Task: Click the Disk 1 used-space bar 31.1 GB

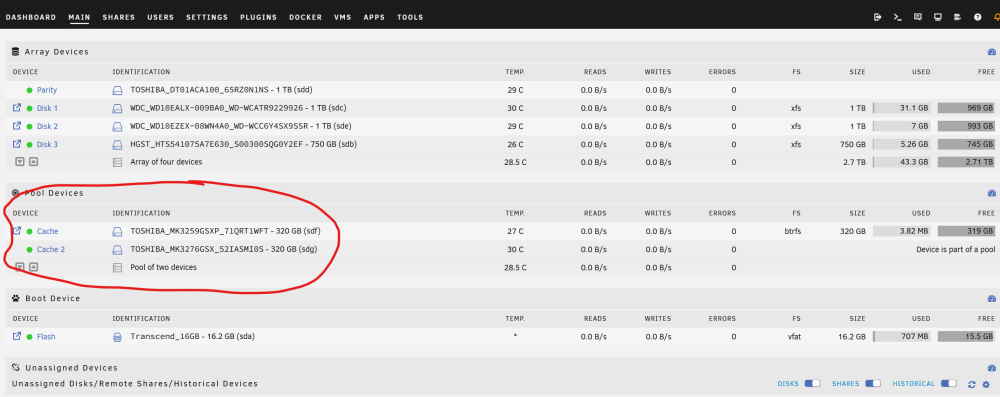Action: coord(902,108)
